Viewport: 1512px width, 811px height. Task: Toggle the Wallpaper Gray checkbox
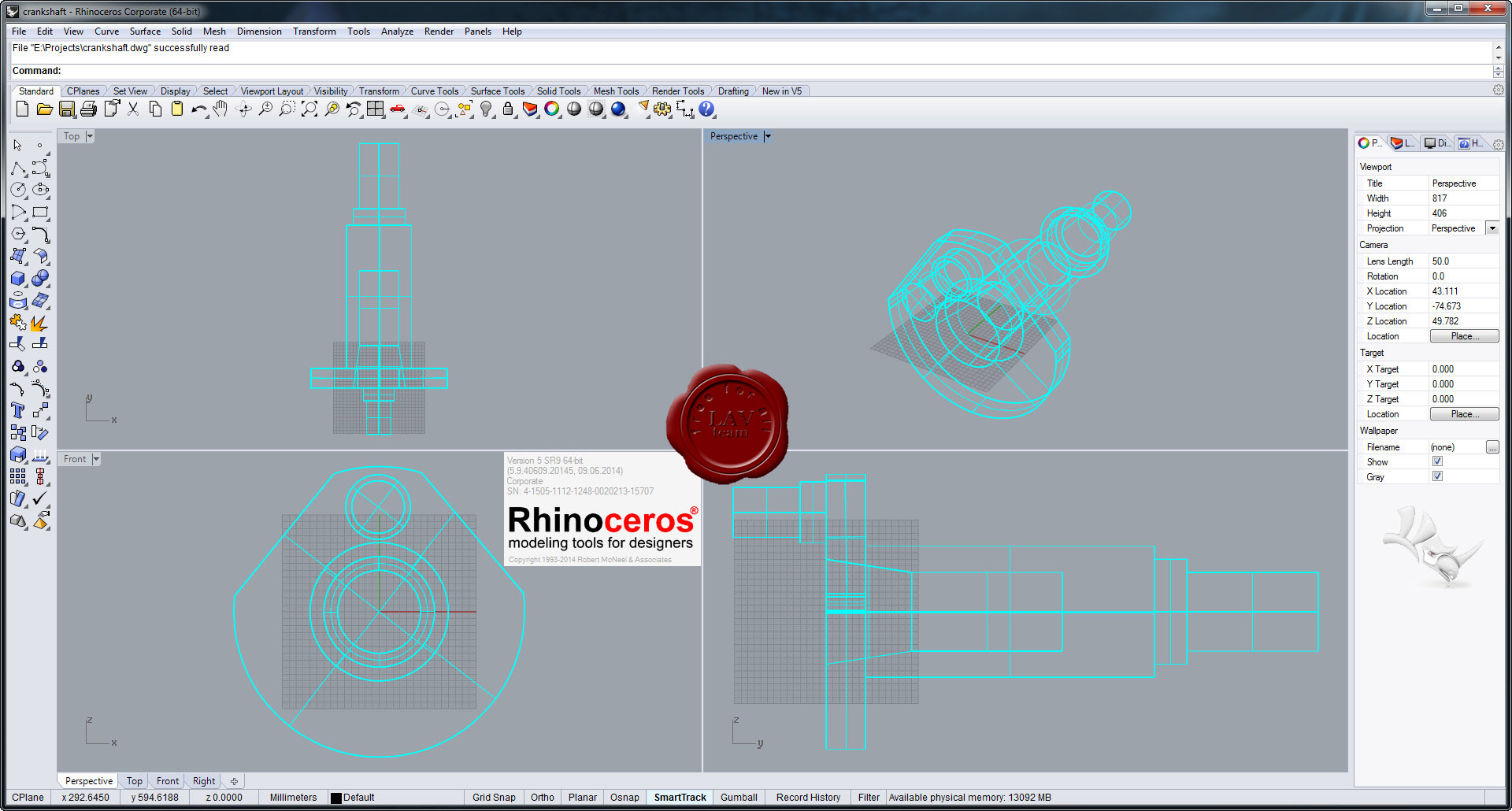pos(1437,476)
